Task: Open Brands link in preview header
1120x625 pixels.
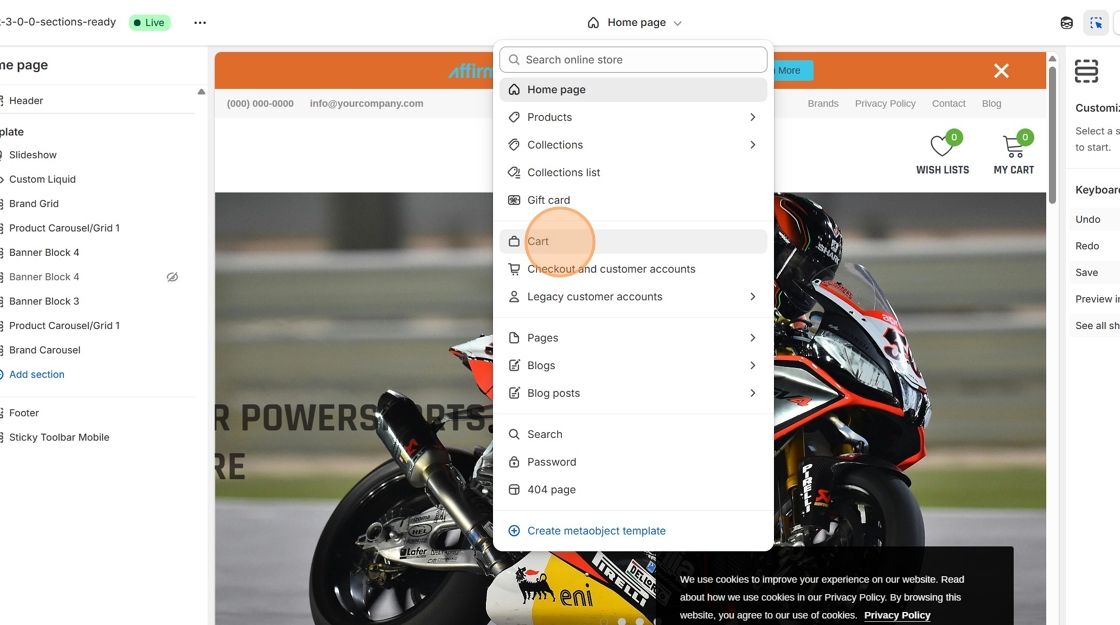Action: click(x=823, y=104)
